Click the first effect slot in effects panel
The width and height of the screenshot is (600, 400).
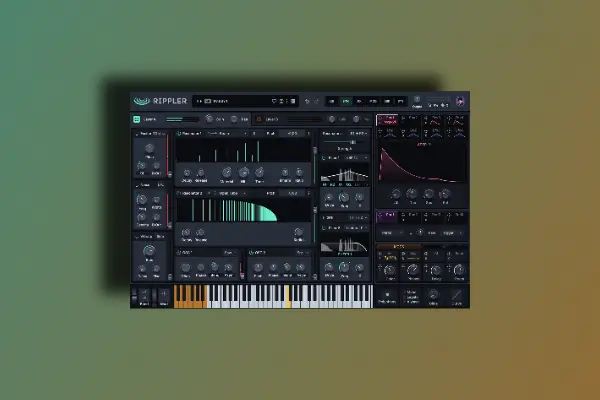[387, 256]
